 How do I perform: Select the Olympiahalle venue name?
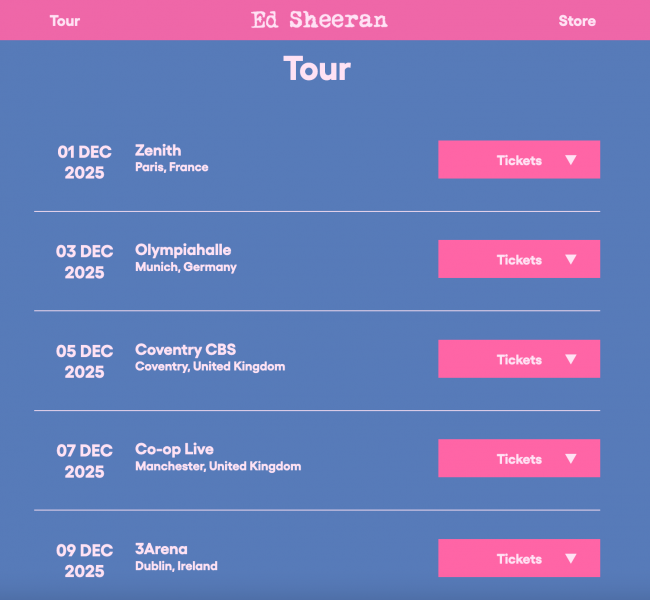coord(183,250)
